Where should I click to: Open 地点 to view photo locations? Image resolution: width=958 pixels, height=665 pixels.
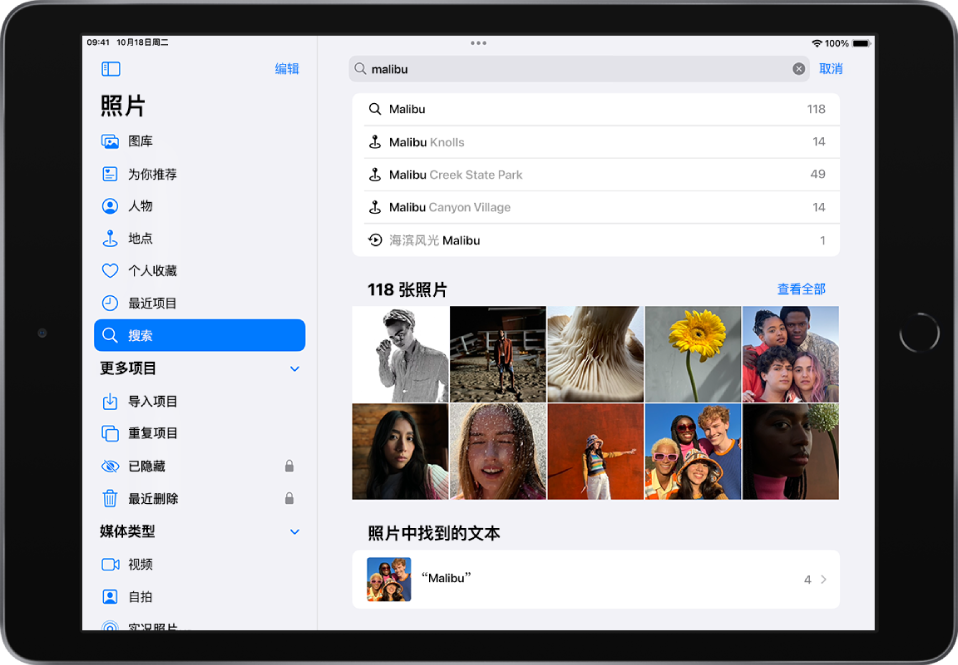tap(140, 238)
